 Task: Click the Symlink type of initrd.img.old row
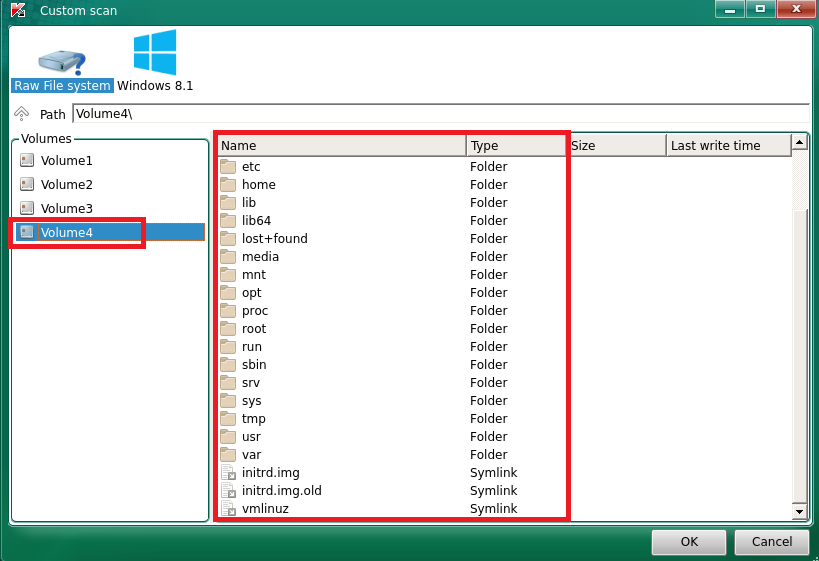494,490
